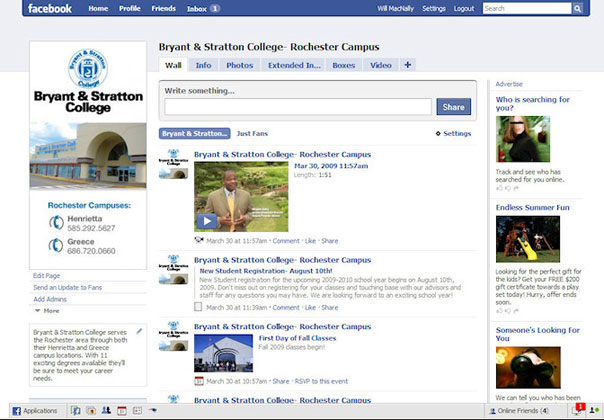Click the facebook logo in header
Screen dimensions: 604x420
[x=50, y=8]
